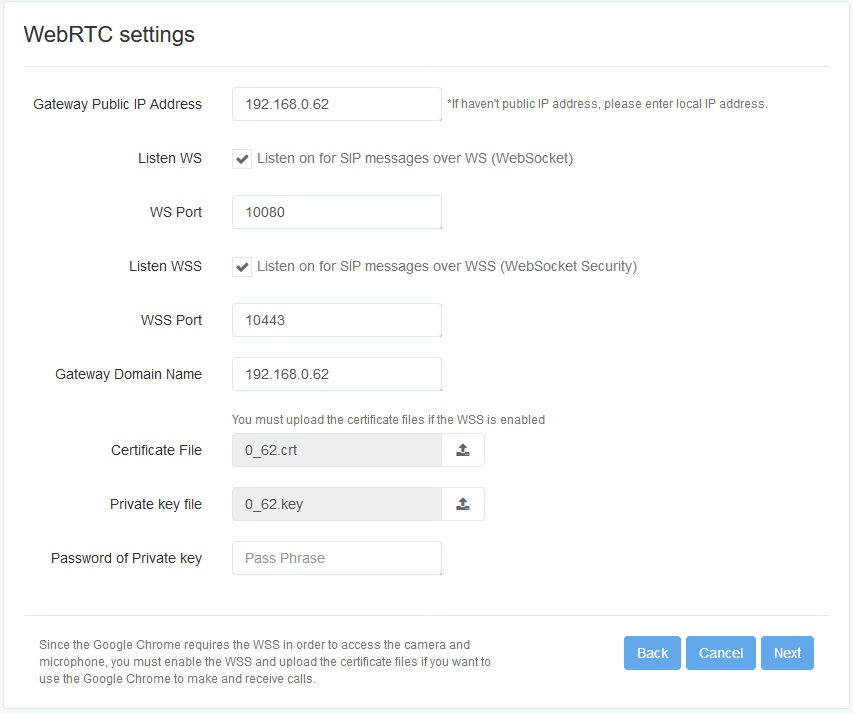Click the Back button
The height and width of the screenshot is (713, 853).
pyautogui.click(x=652, y=653)
